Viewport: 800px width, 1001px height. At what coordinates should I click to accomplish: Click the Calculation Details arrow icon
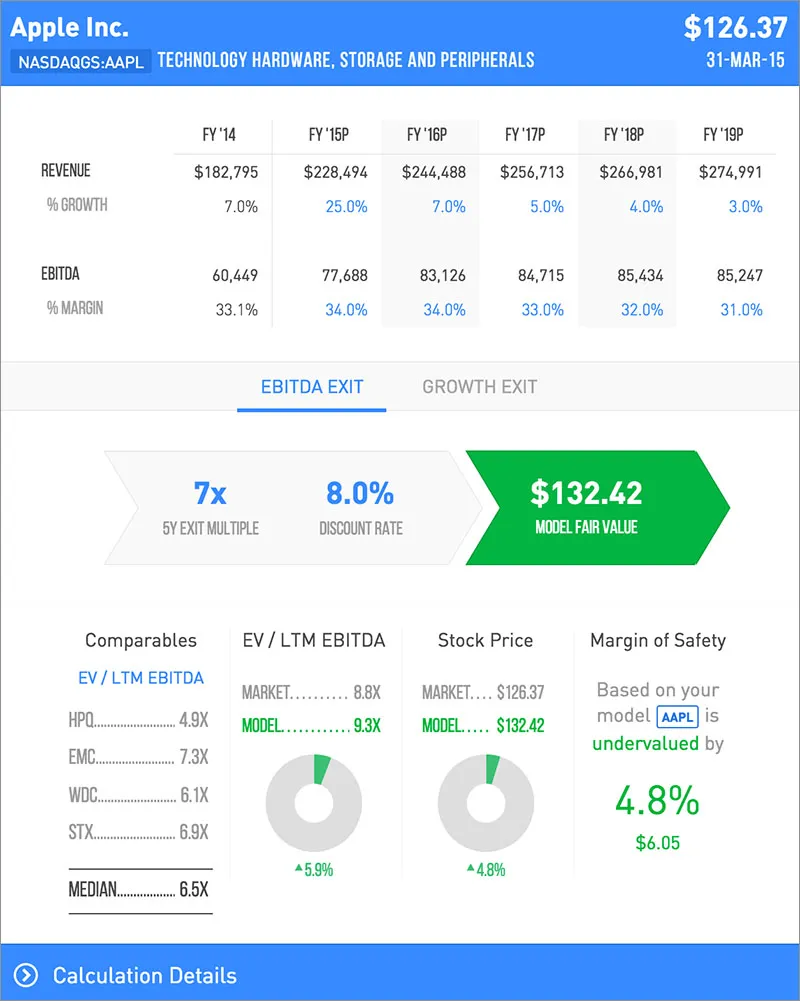tap(27, 976)
